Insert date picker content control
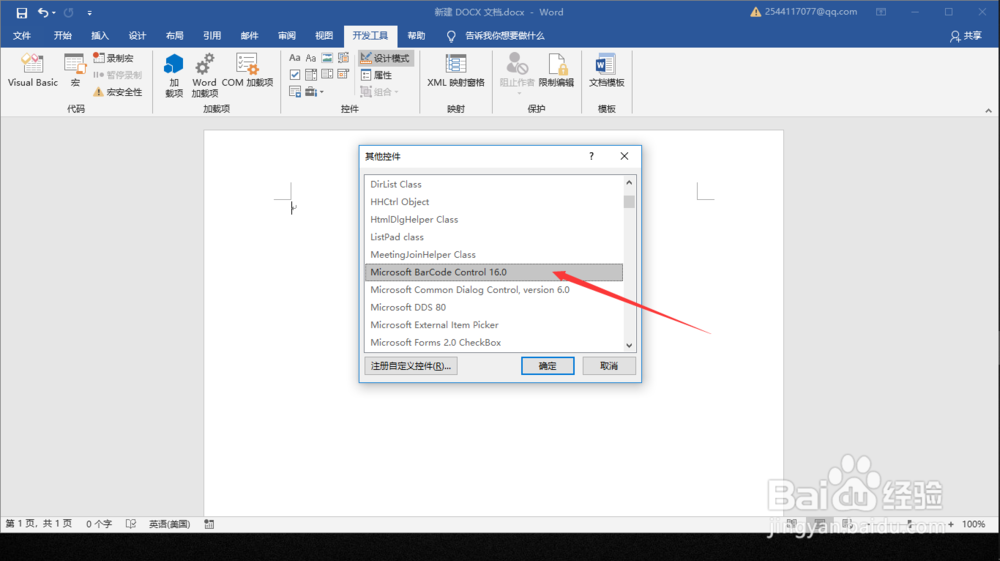The height and width of the screenshot is (561, 1000). (343, 75)
